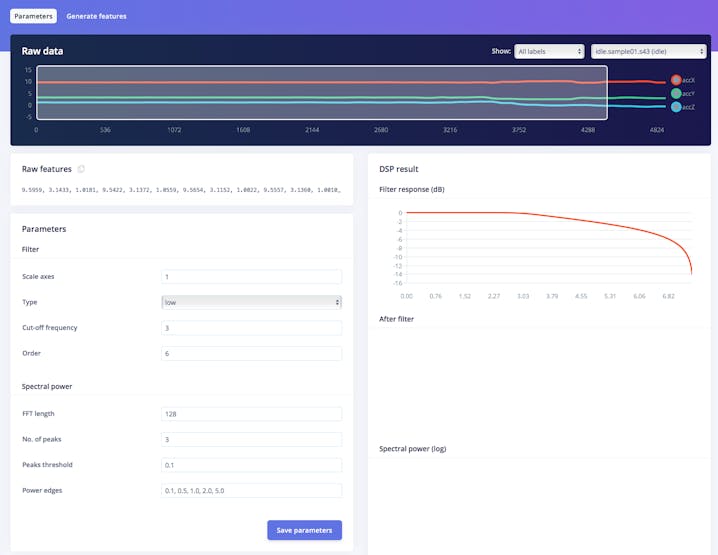Focus the FFT length input field
This screenshot has width=718, height=555.
click(x=251, y=414)
